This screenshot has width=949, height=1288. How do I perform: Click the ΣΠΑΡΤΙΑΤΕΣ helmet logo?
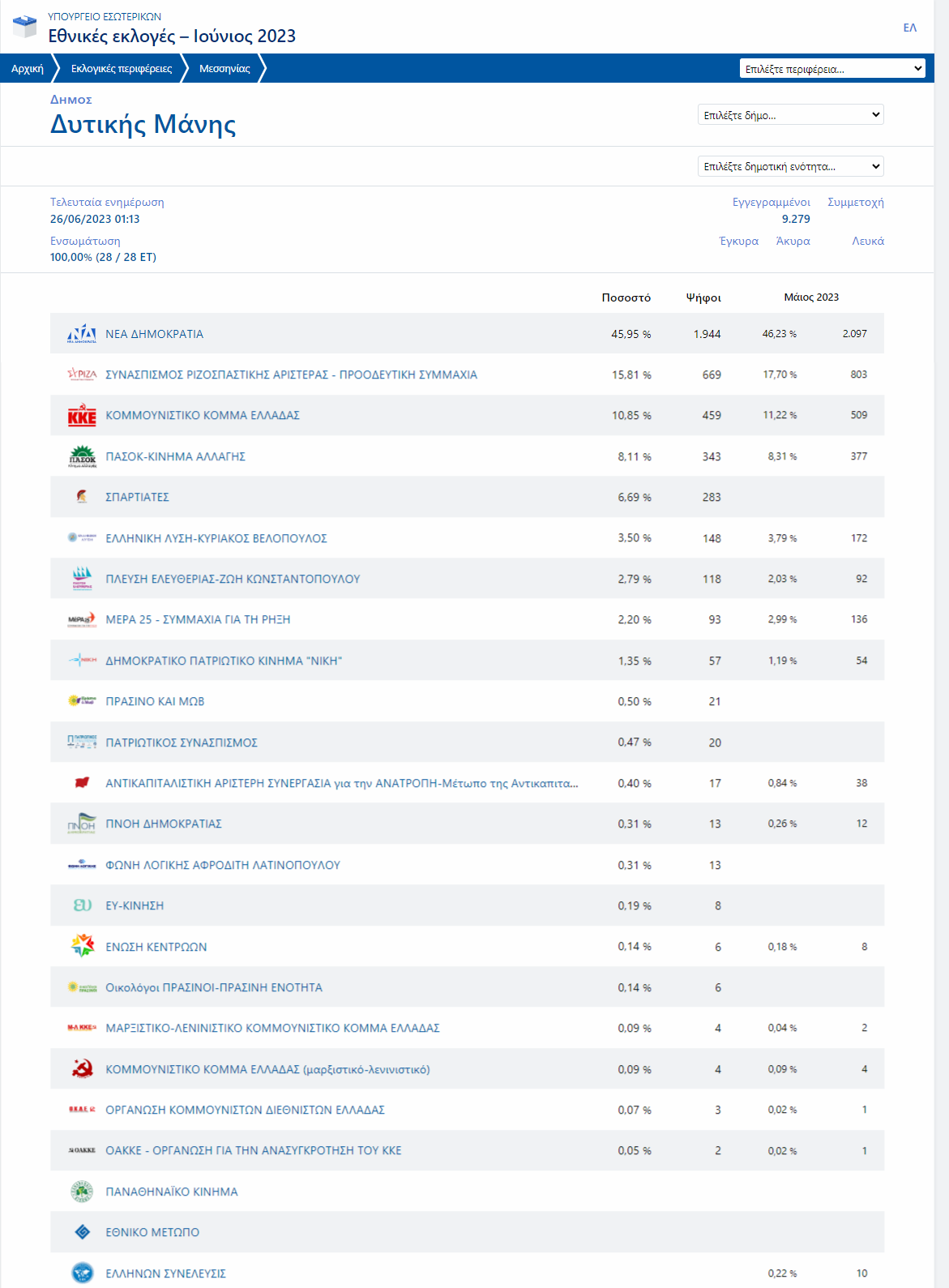82,497
